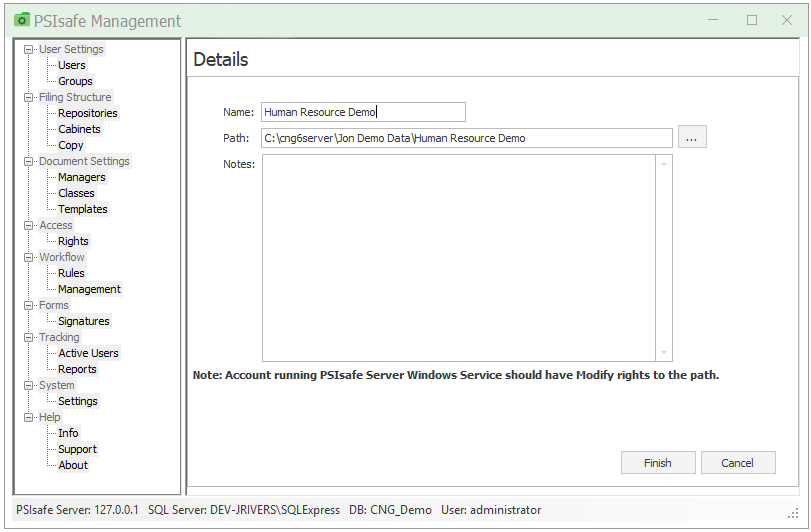Viewport: 811px width, 532px height.
Task: Click the User: administrator status text
Action: (x=491, y=510)
